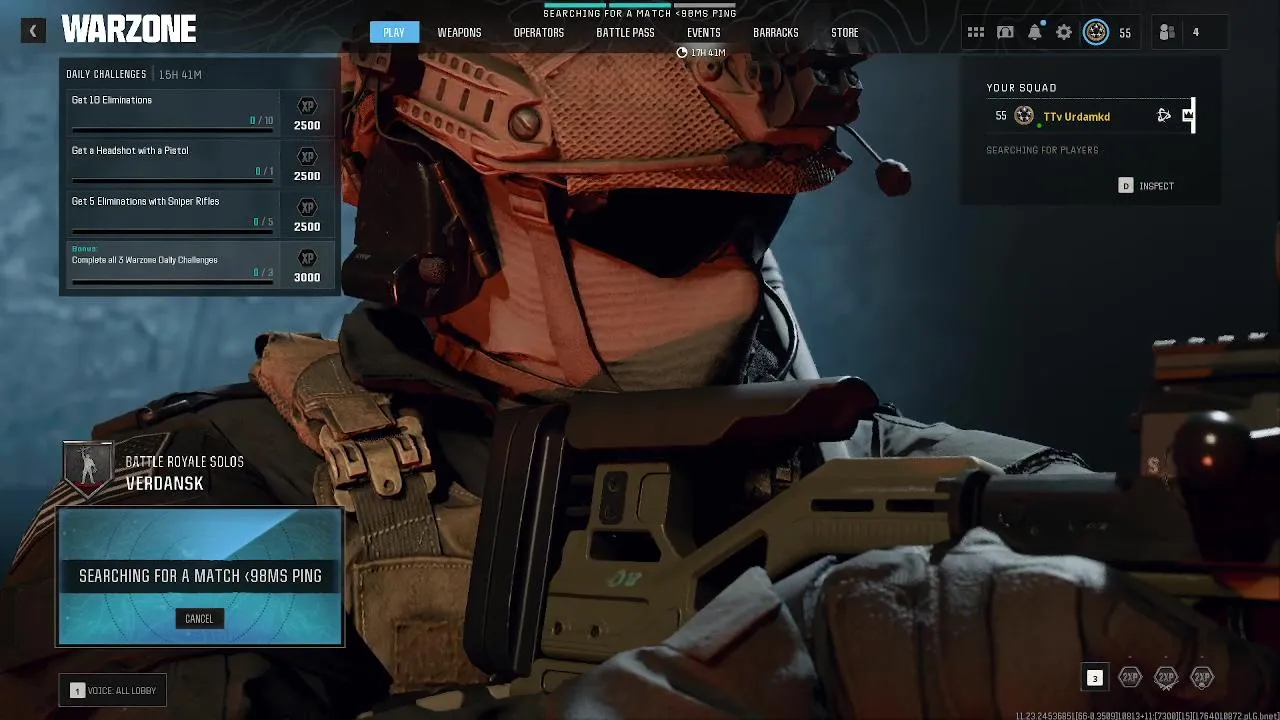Open the Battle Pass tab
The width and height of the screenshot is (1280, 720).
(x=625, y=33)
